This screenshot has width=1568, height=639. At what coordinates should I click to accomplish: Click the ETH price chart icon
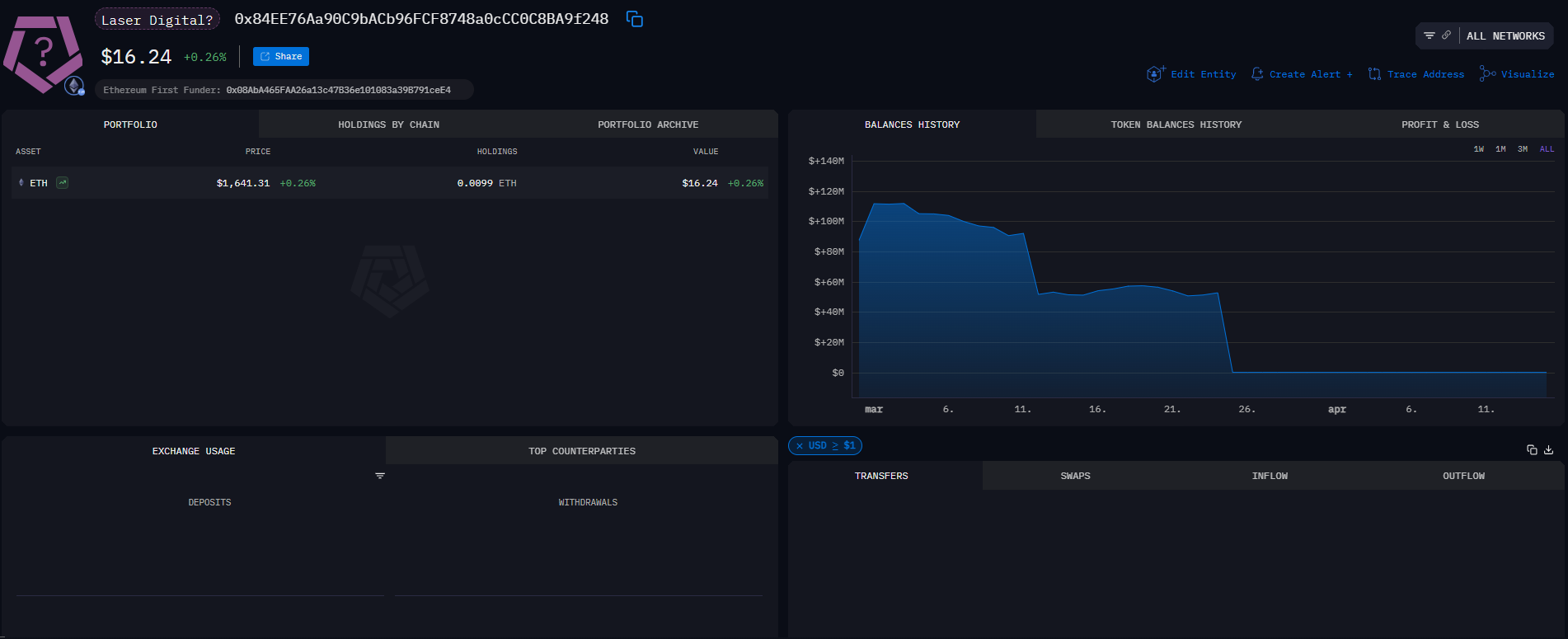click(x=63, y=183)
